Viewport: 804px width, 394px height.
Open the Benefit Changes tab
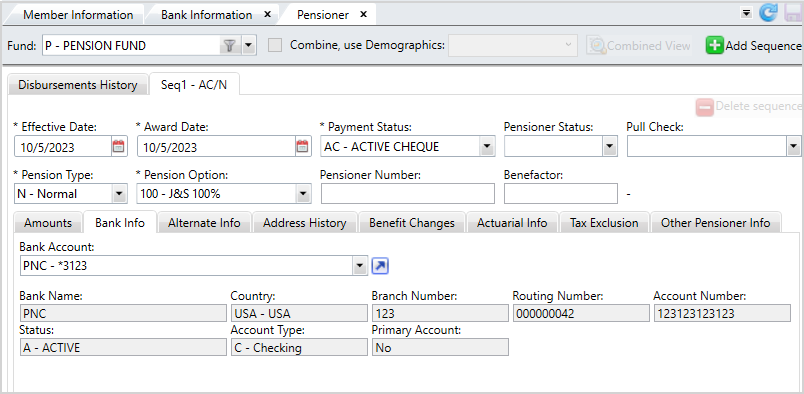pyautogui.click(x=412, y=223)
